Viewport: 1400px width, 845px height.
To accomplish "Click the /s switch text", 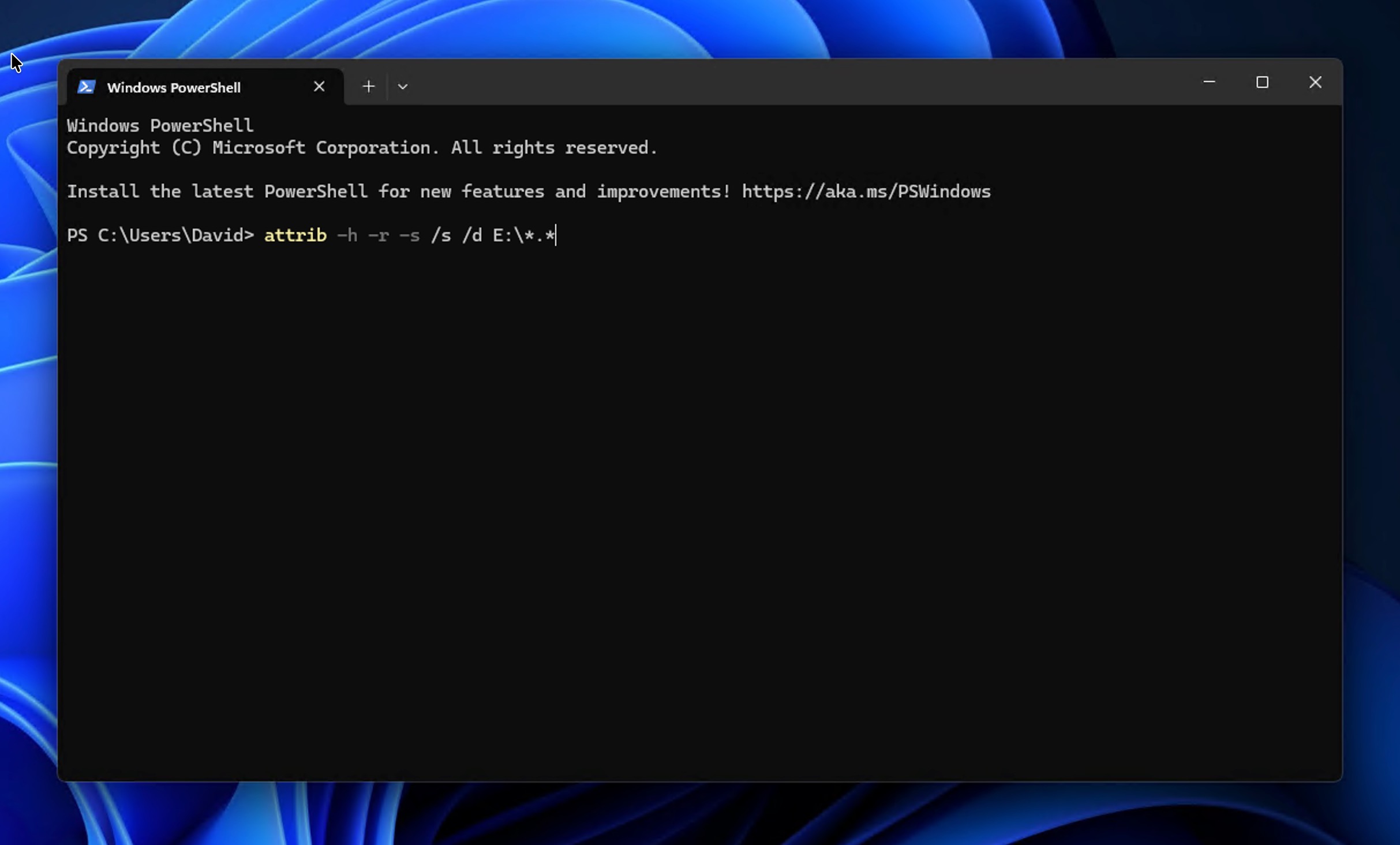I will pyautogui.click(x=440, y=235).
